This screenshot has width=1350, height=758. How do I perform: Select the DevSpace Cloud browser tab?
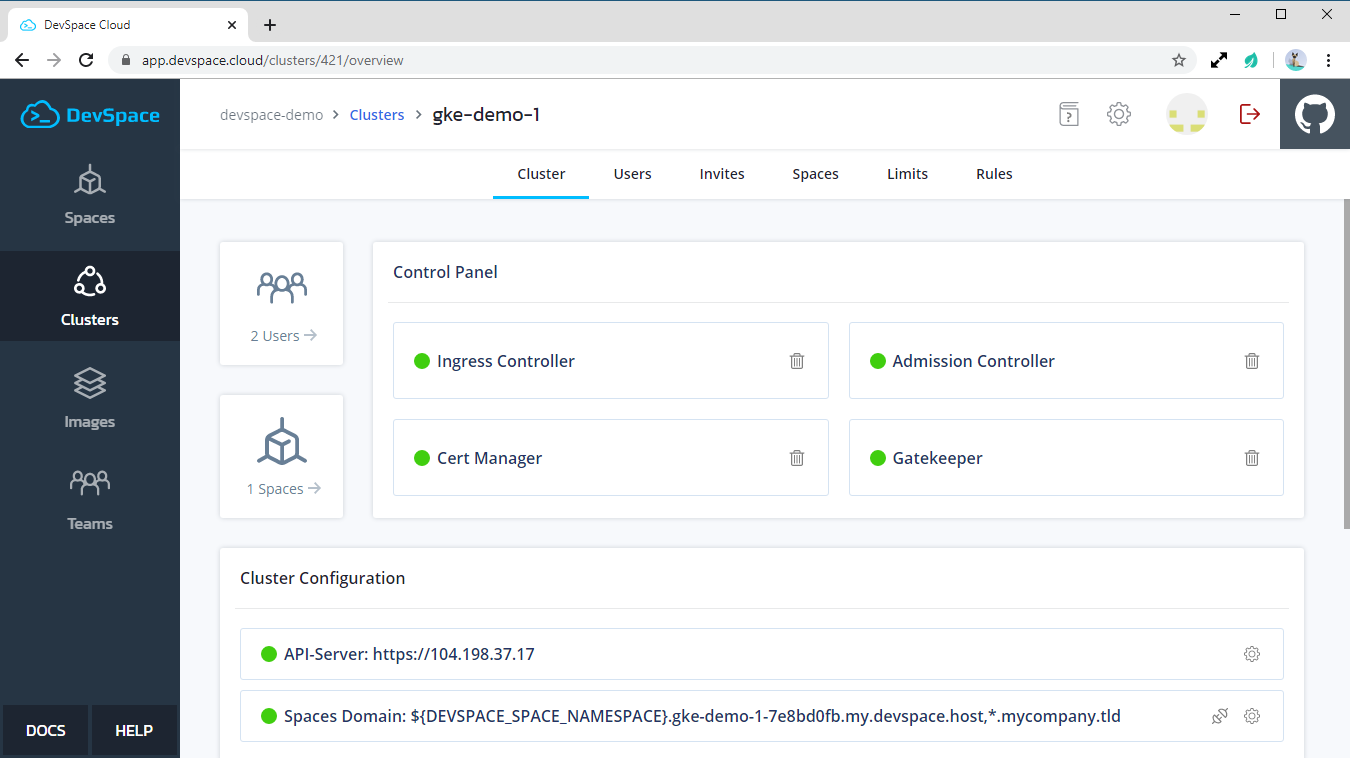pyautogui.click(x=128, y=25)
